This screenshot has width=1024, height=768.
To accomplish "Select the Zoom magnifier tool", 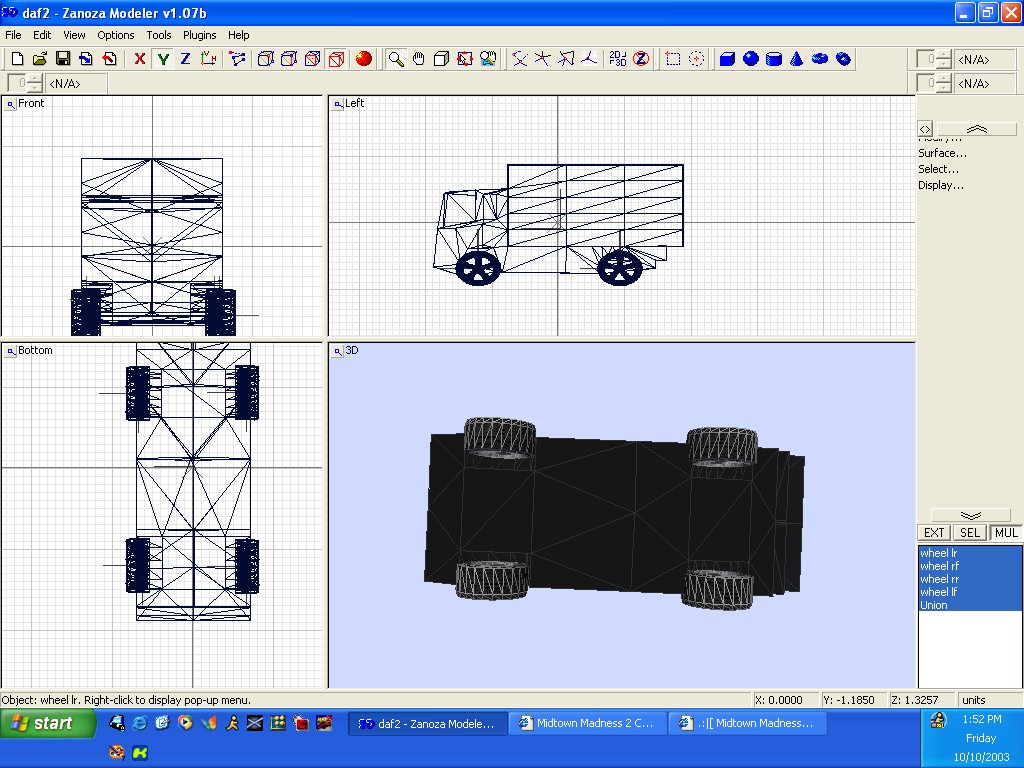I will (x=396, y=59).
